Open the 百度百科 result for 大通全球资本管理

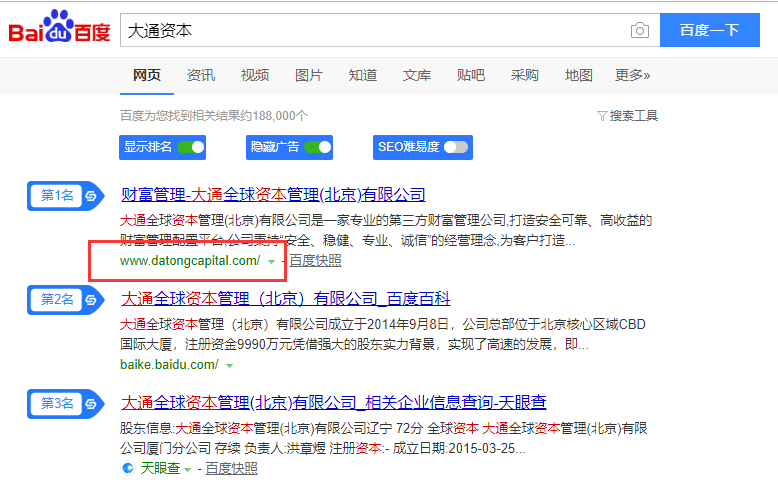pos(285,299)
